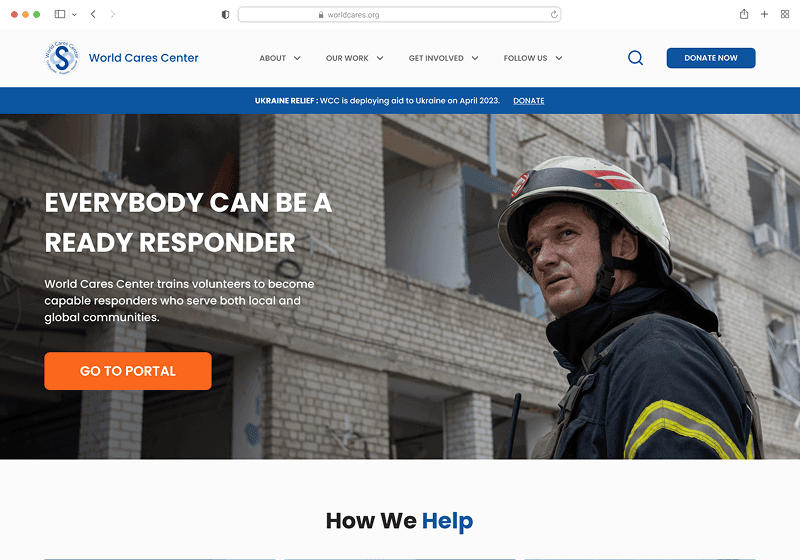Click the orange Go To Portal button
800x560 pixels.
pos(128,371)
